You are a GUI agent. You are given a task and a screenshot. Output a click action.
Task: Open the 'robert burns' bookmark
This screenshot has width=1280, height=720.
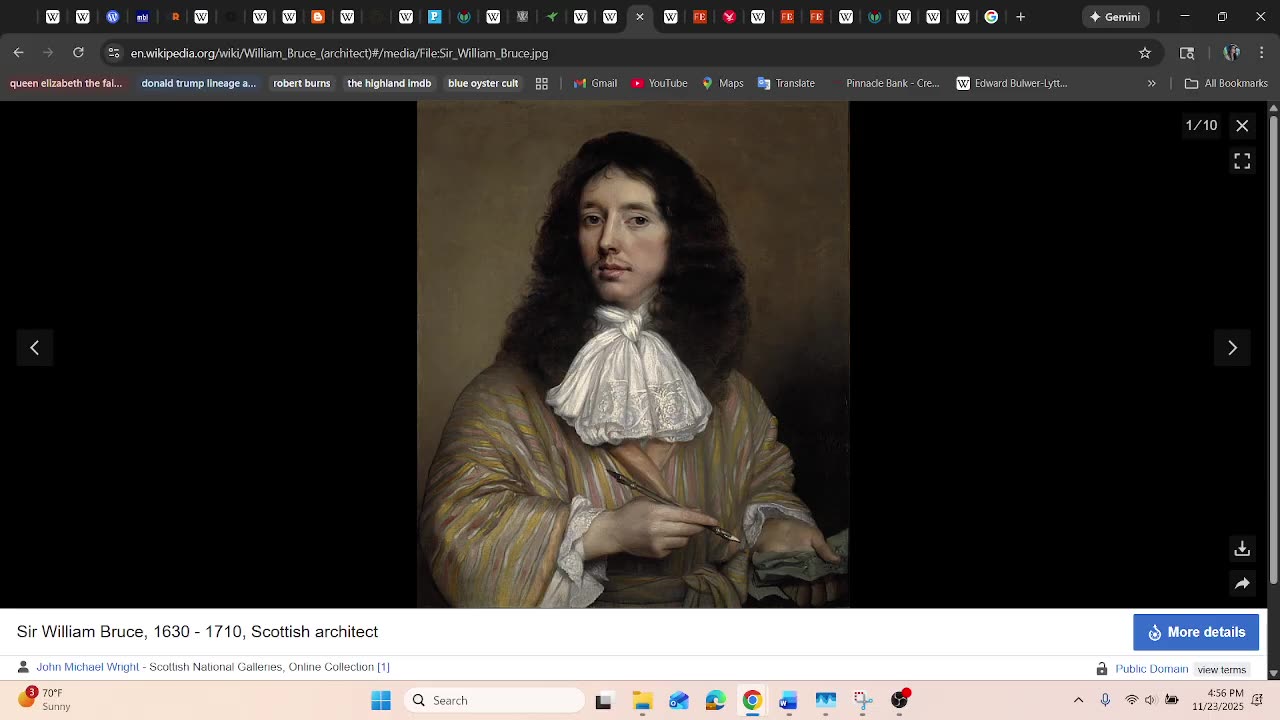point(302,83)
